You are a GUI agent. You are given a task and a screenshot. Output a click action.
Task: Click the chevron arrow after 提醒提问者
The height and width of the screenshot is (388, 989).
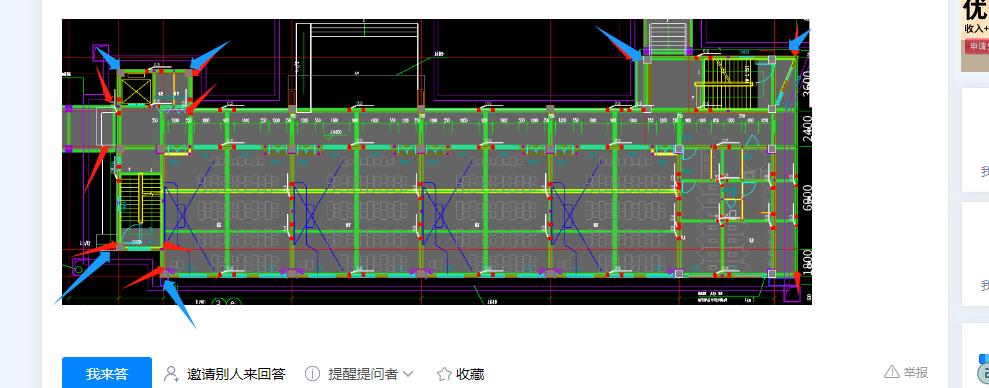(x=407, y=373)
